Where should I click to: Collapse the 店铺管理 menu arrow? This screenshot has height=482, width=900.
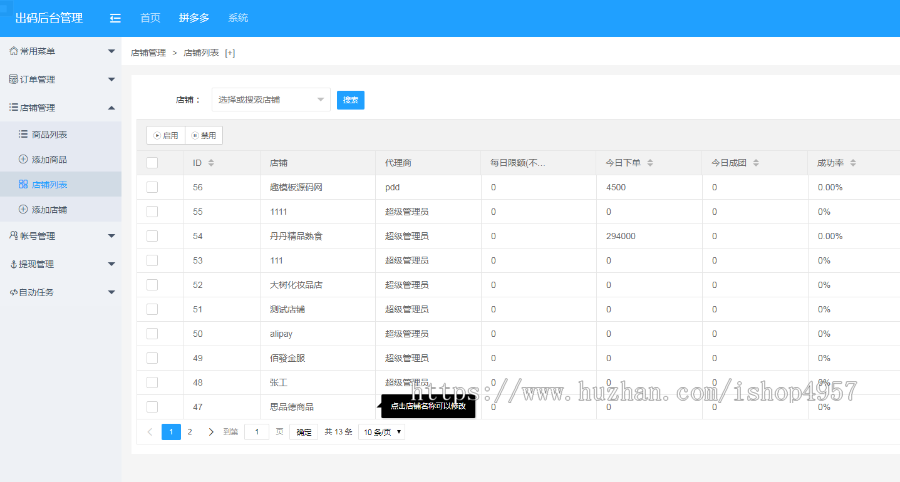(111, 107)
